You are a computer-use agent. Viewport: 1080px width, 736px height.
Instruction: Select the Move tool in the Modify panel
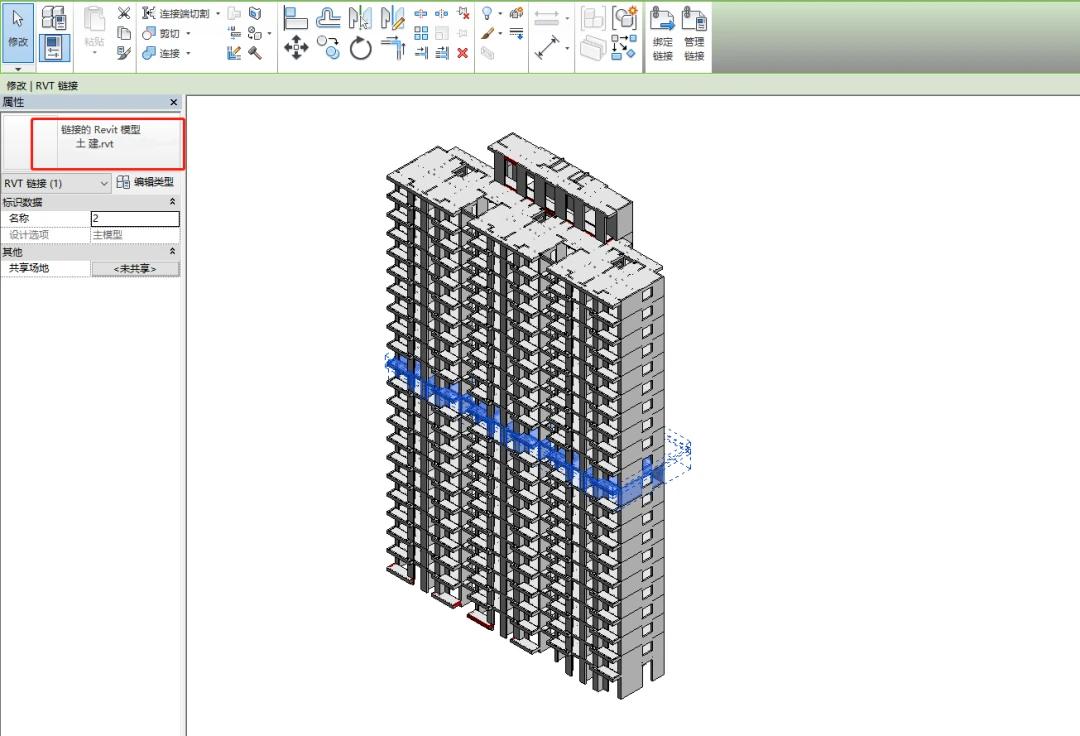tap(298, 48)
